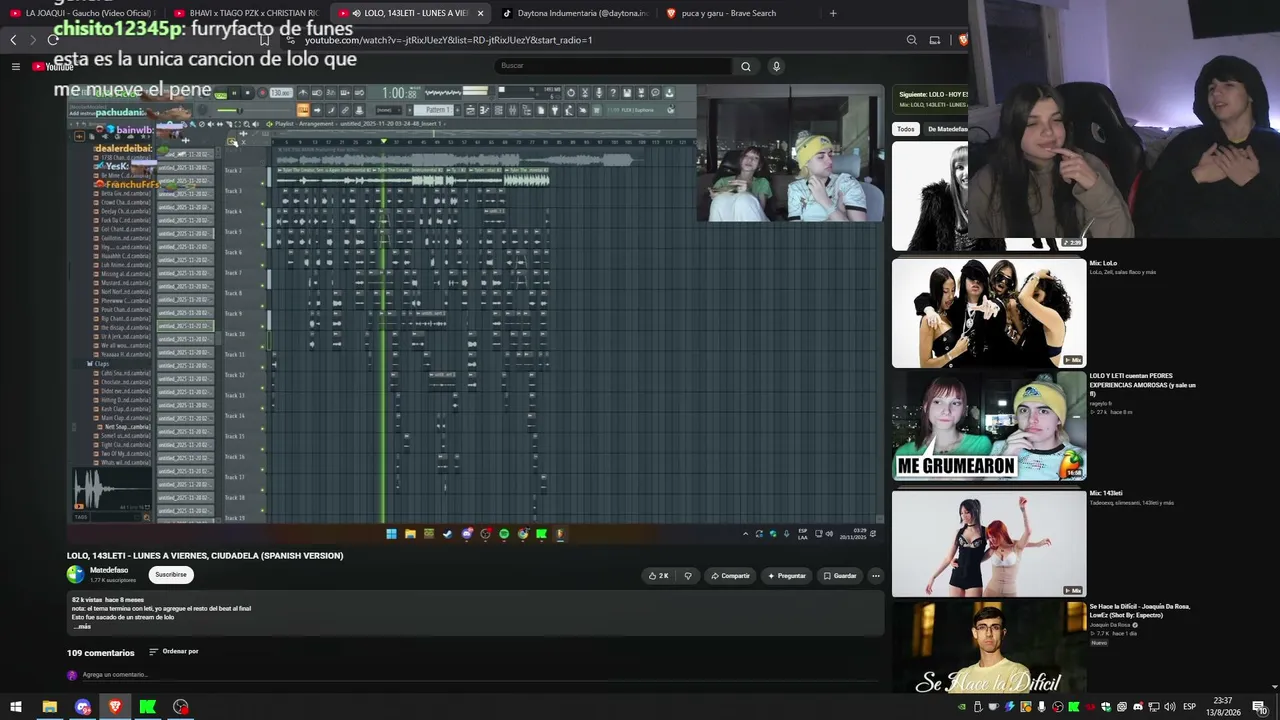Open the system tray volume icon
This screenshot has width=1280, height=720.
point(1170,707)
